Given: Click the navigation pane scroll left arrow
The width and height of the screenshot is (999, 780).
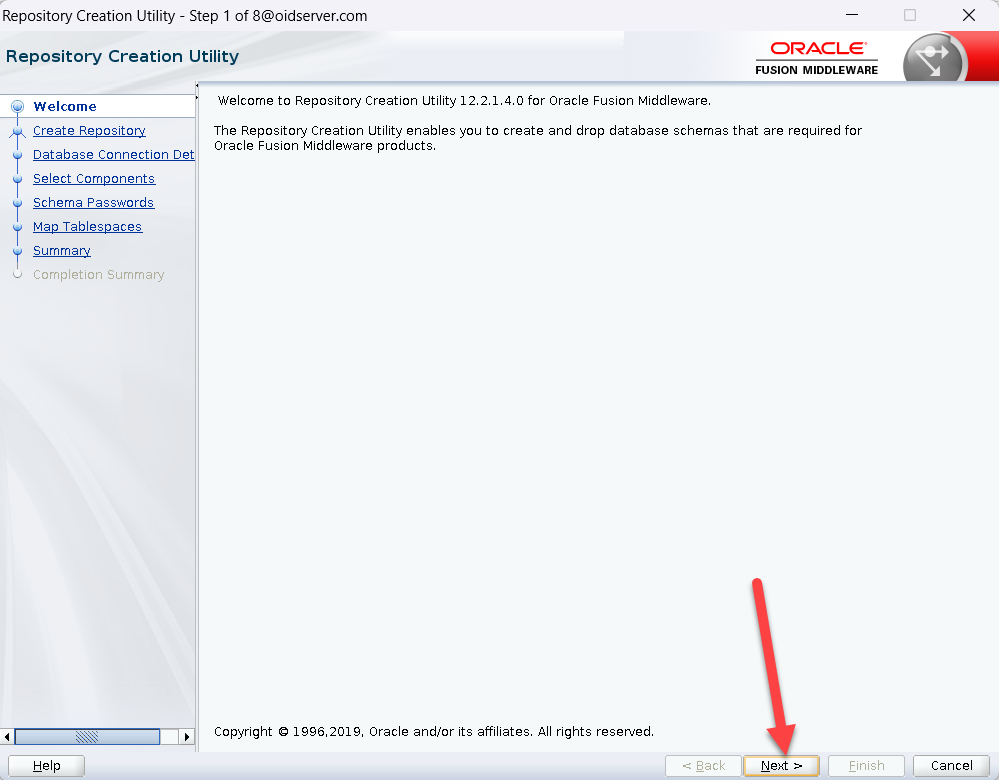Looking at the screenshot, I should 7,737.
